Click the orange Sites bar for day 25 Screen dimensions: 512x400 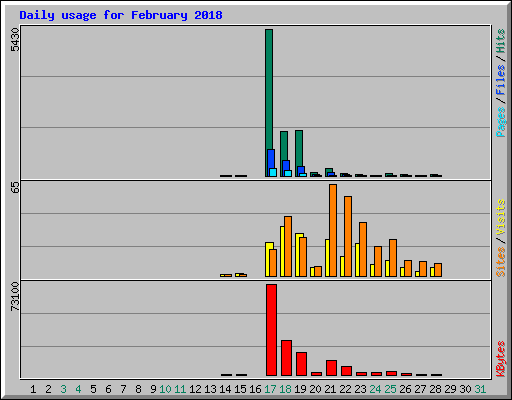(x=393, y=258)
